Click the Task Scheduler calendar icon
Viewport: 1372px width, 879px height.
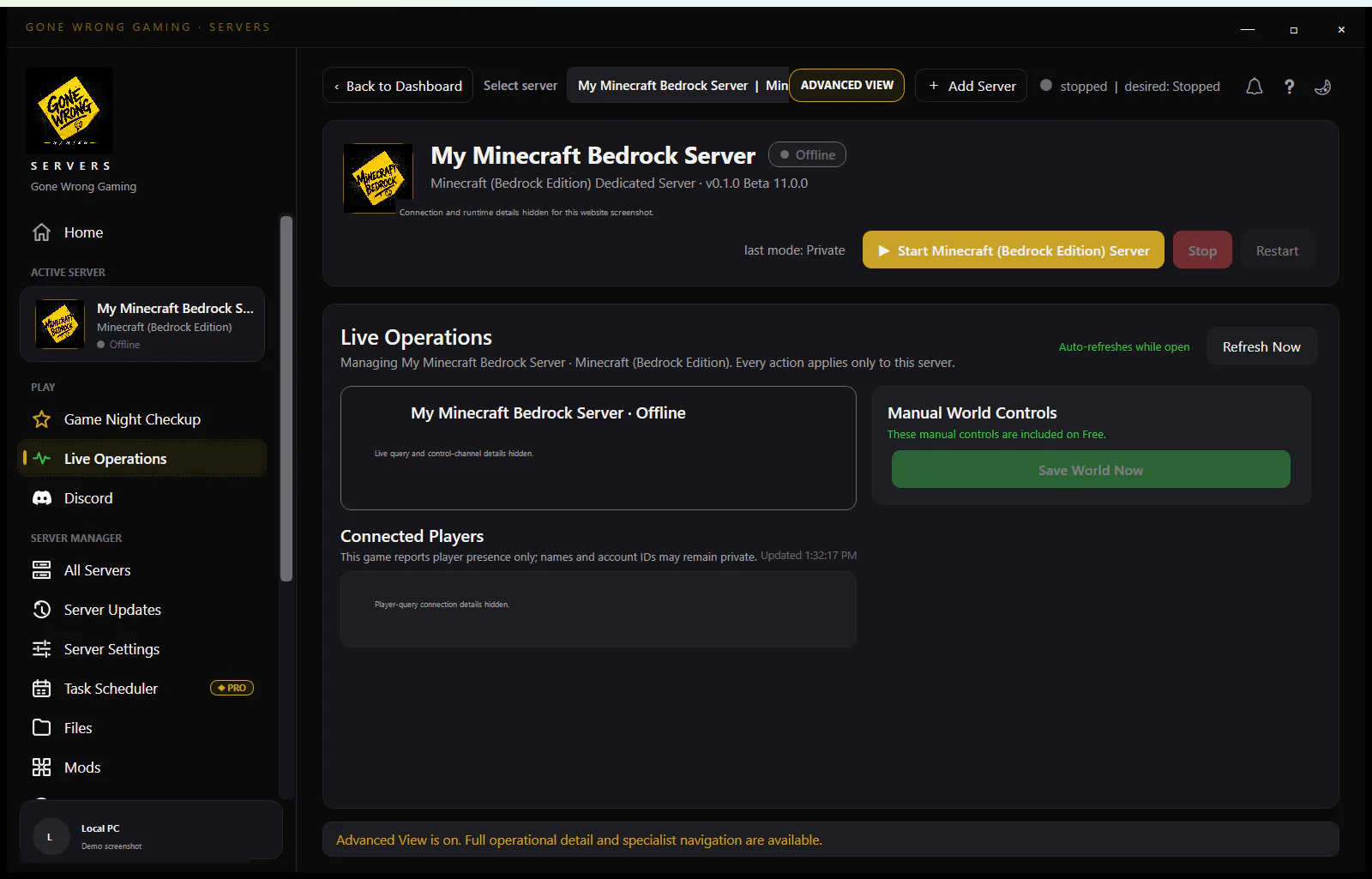(41, 689)
